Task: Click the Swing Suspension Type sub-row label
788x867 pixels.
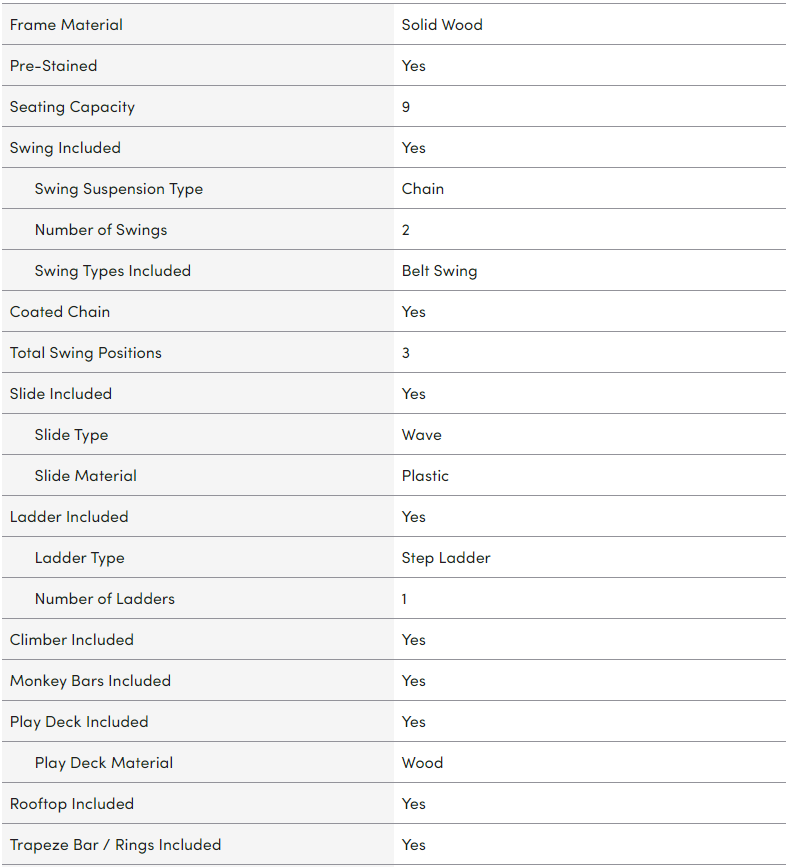Action: [119, 189]
